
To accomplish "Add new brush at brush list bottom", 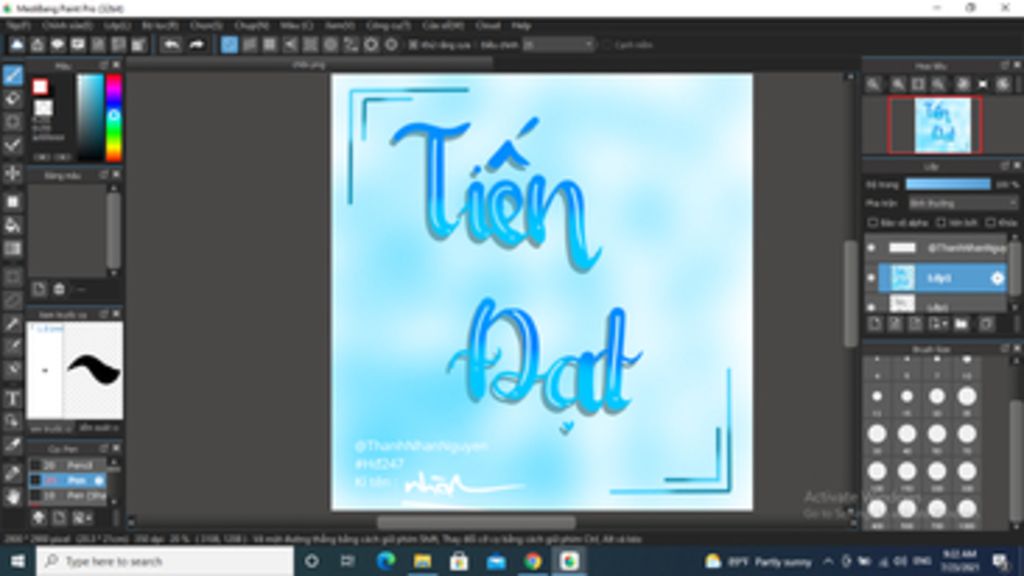I will coord(59,518).
